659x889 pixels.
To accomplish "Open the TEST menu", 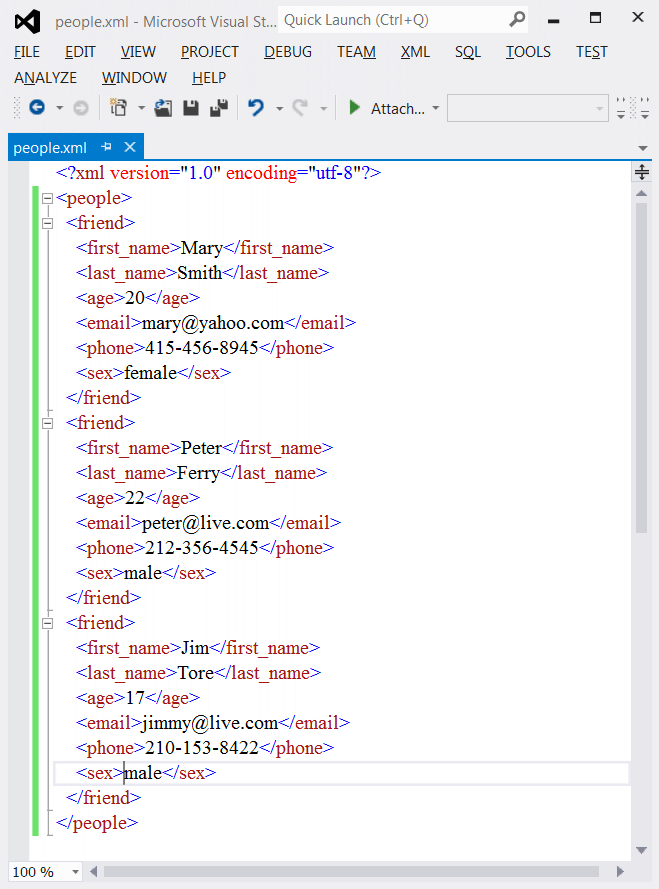I will click(x=592, y=52).
